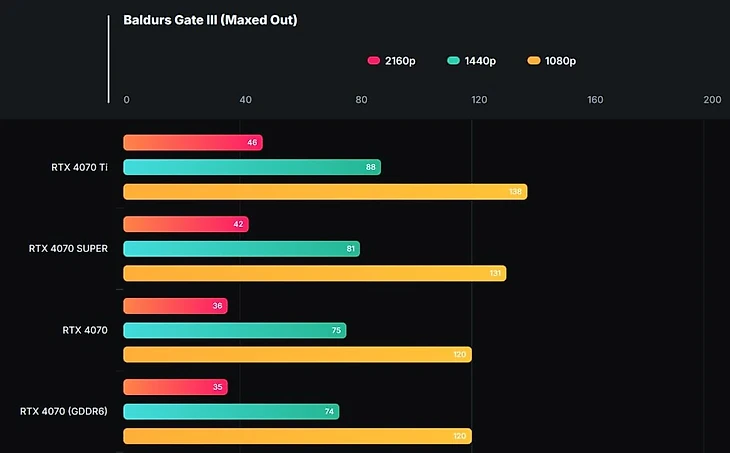Viewport: 730px width, 453px height.
Task: Click the RTX 4070 Ti bar showing 88
Action: 251,167
